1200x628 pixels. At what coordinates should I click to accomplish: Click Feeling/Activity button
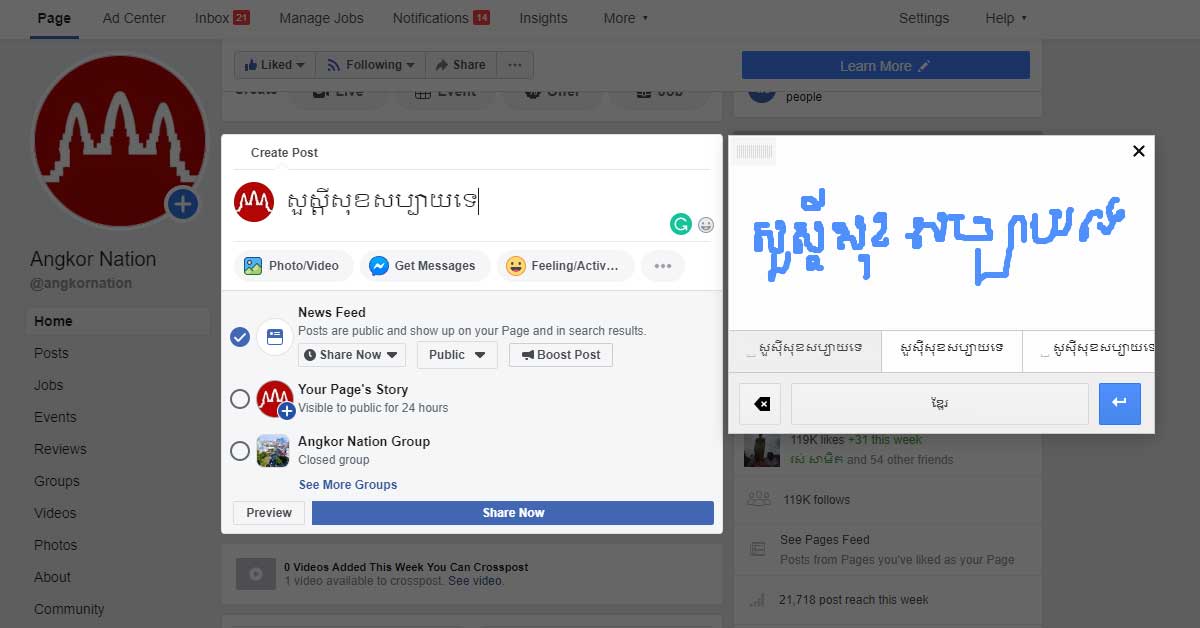pyautogui.click(x=565, y=266)
